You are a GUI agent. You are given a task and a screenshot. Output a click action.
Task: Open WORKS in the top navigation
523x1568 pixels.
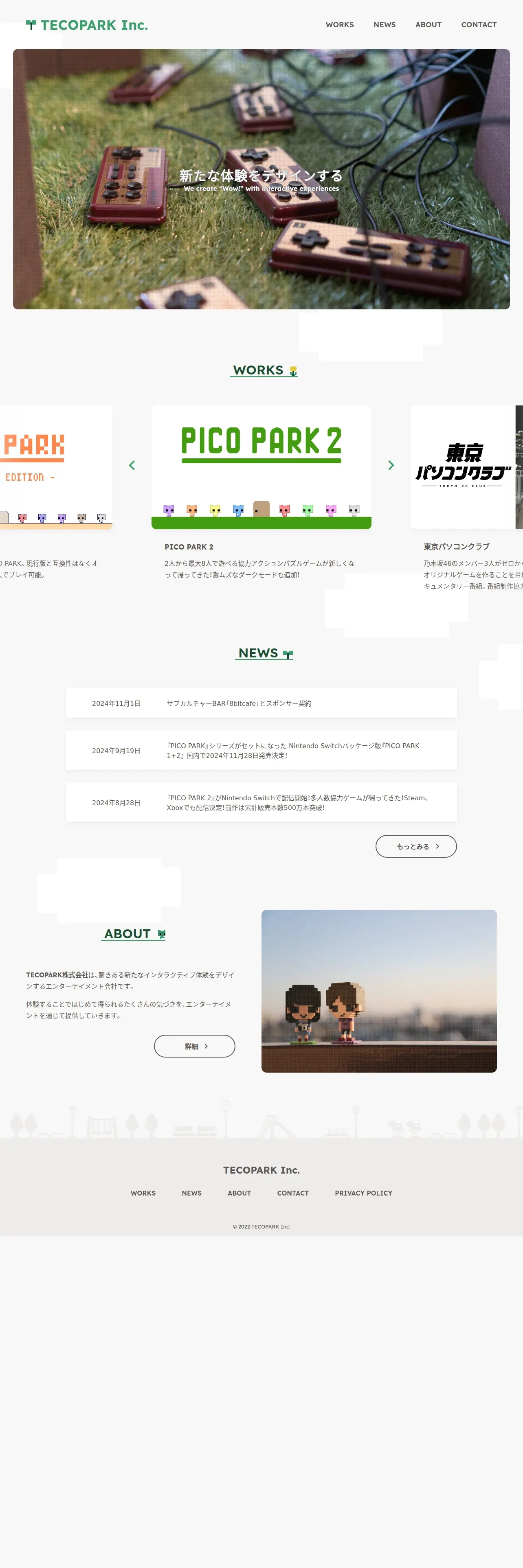point(340,25)
